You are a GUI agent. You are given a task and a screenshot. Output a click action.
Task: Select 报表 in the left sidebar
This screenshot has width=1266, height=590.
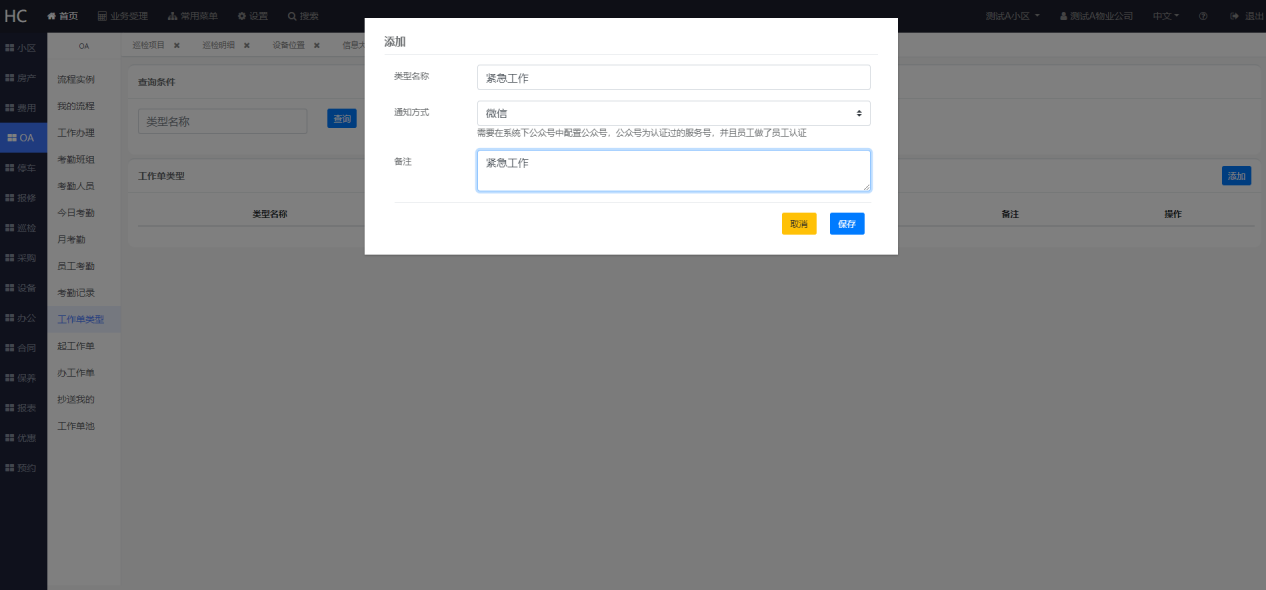23,408
